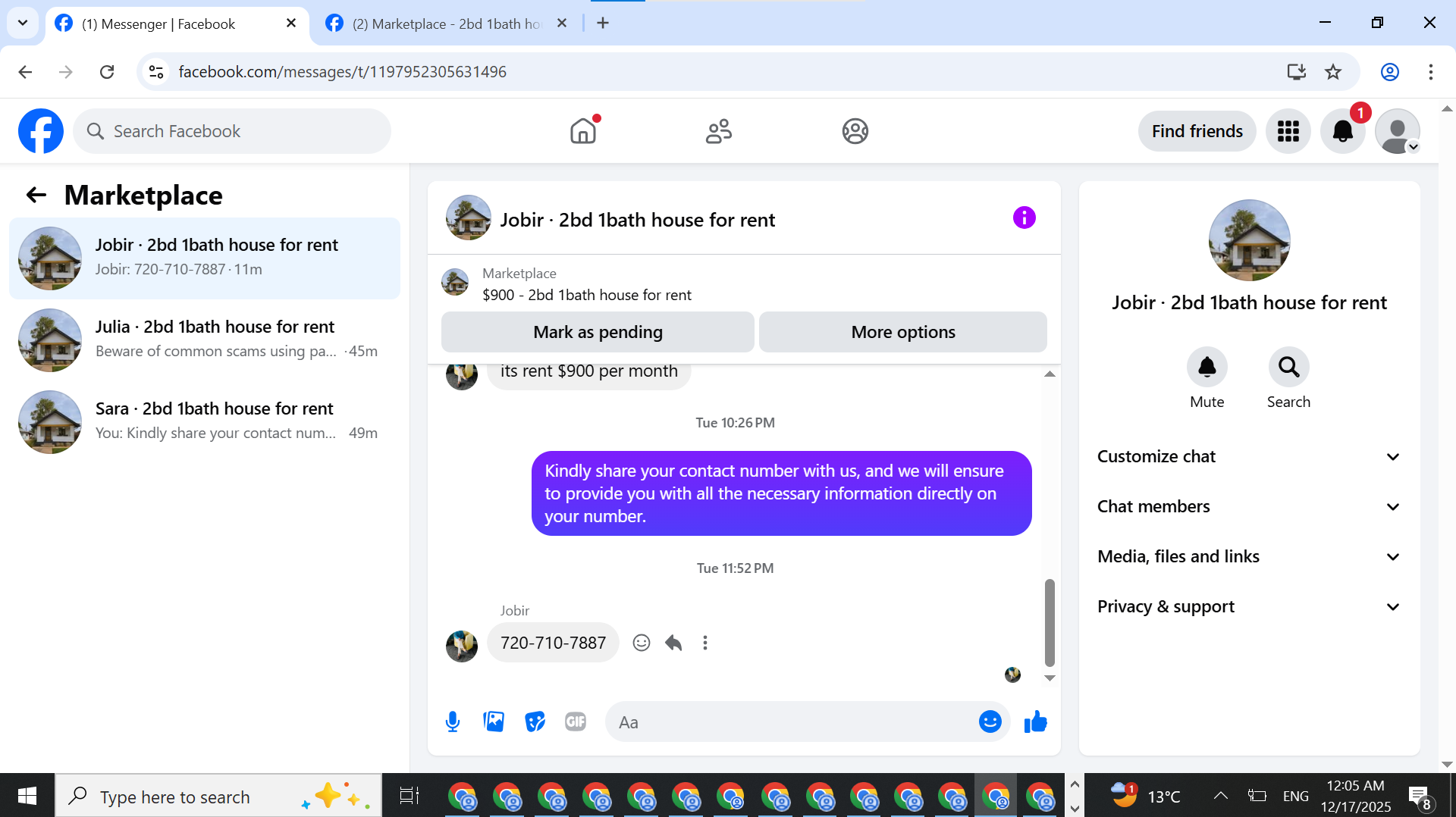
Task: Open the Julia conversation in the list
Action: coord(205,340)
